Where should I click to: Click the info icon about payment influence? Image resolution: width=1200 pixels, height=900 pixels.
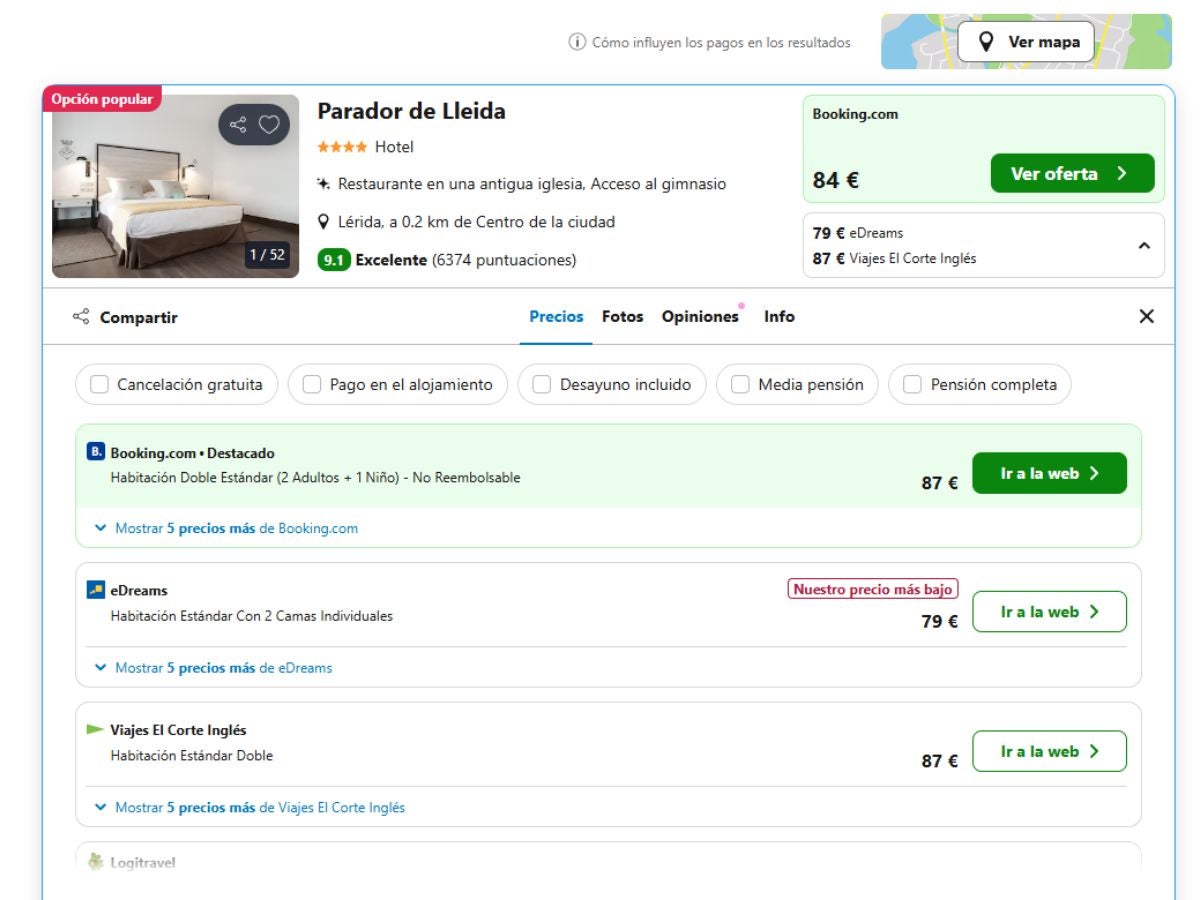point(577,42)
